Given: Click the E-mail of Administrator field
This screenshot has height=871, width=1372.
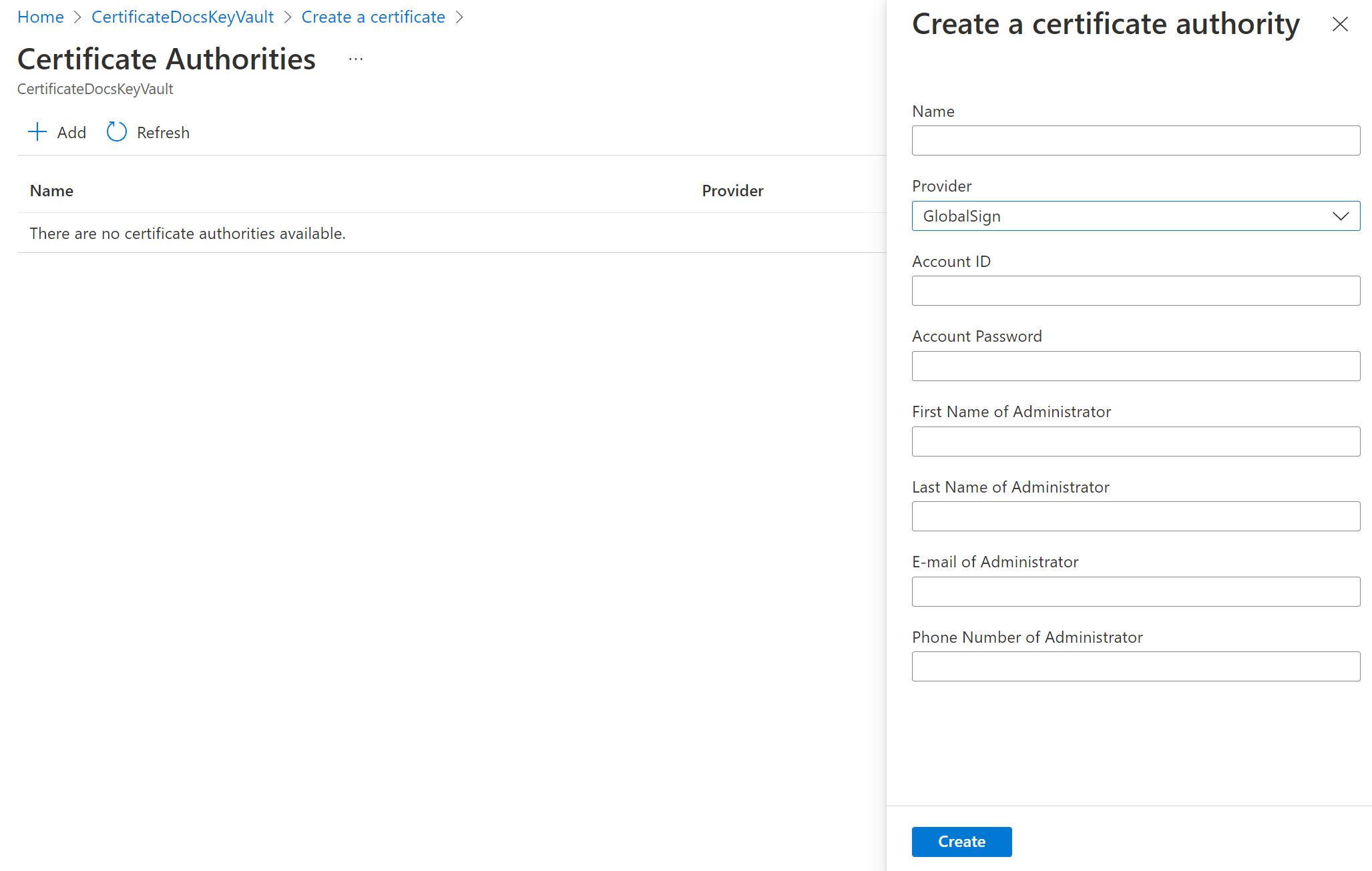Looking at the screenshot, I should coord(1136,592).
